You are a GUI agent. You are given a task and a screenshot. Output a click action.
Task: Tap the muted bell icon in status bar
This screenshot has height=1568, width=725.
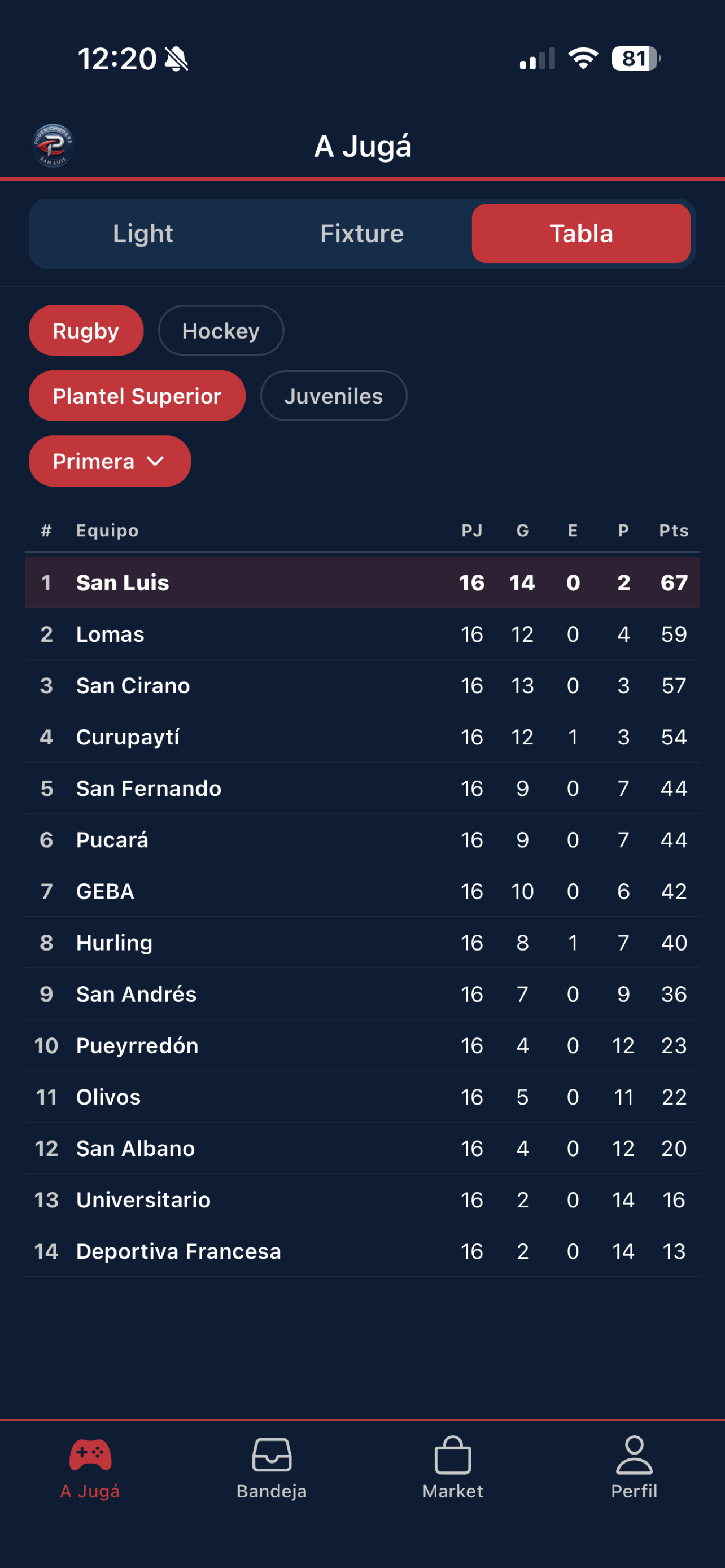[177, 59]
